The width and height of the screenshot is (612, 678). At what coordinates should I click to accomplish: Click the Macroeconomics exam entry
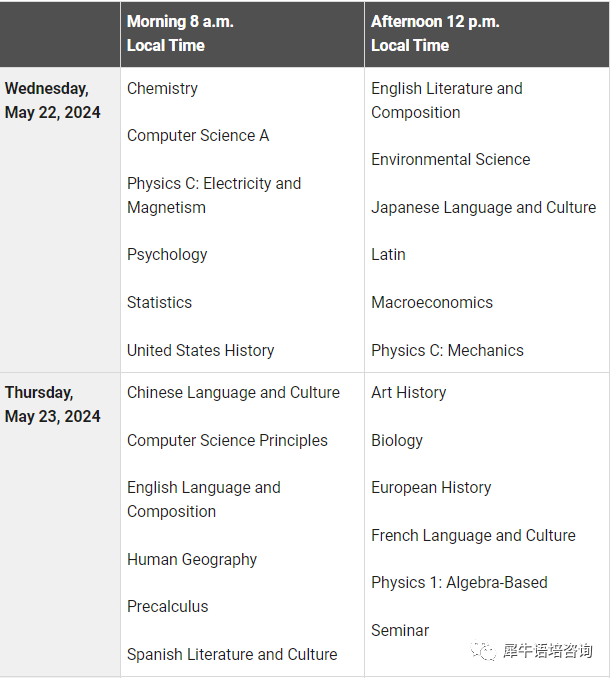432,302
